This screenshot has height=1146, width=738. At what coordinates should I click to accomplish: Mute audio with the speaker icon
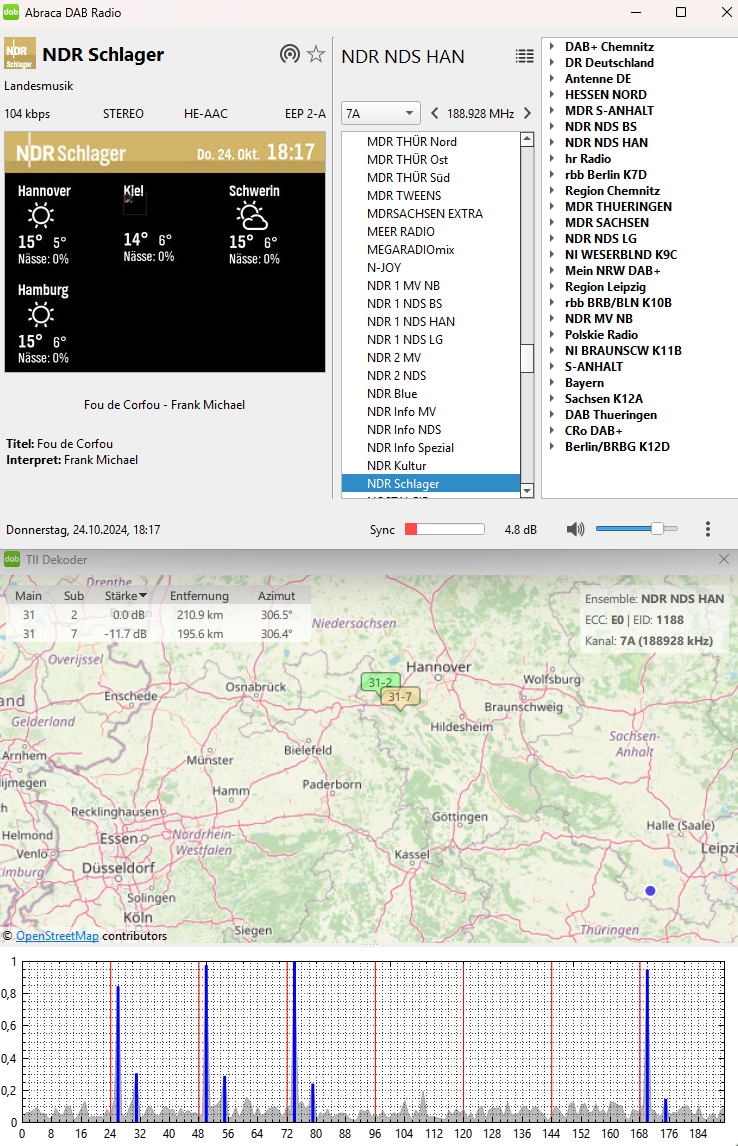coord(576,529)
